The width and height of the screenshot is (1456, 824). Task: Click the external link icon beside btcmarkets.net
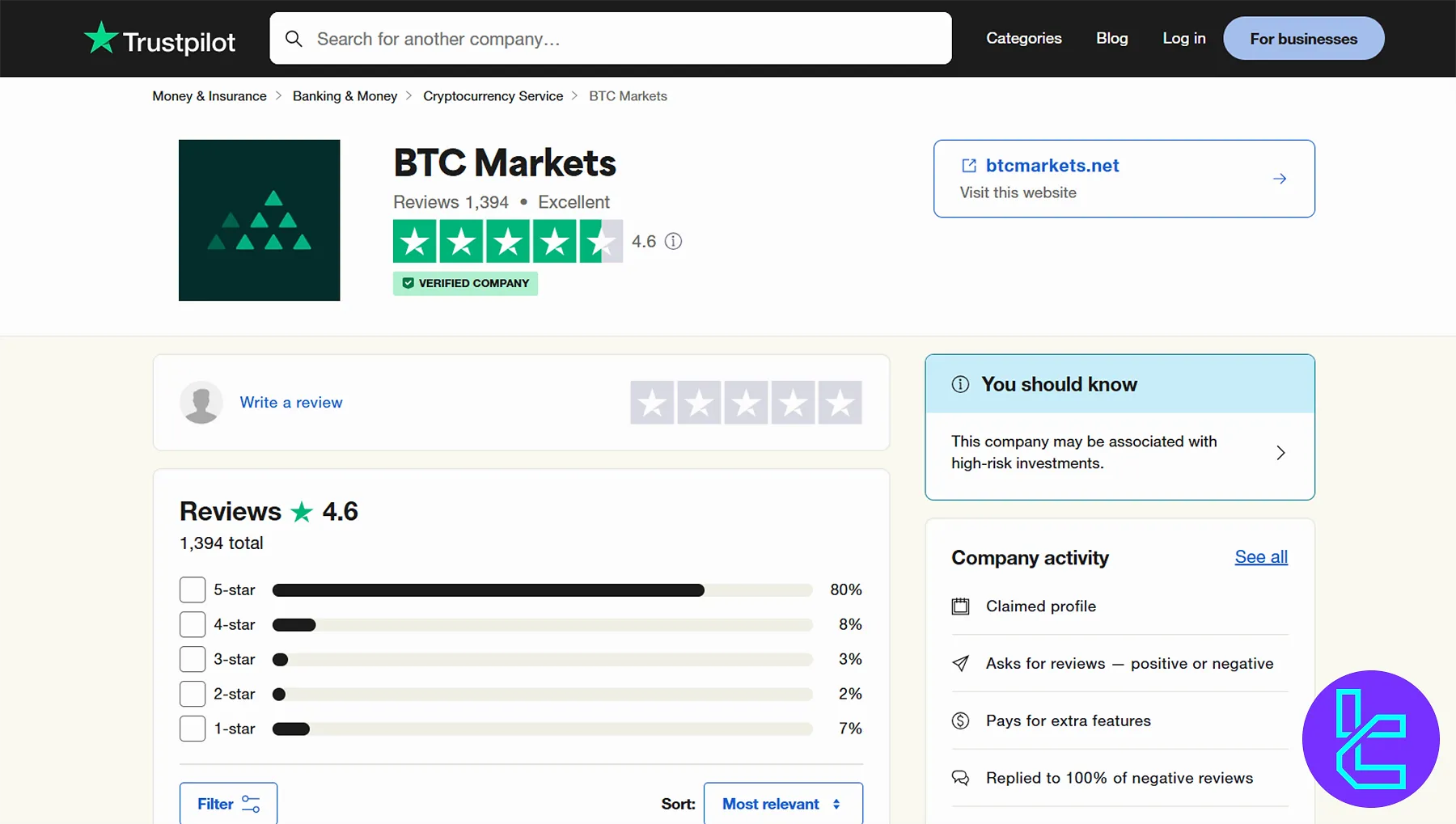969,165
